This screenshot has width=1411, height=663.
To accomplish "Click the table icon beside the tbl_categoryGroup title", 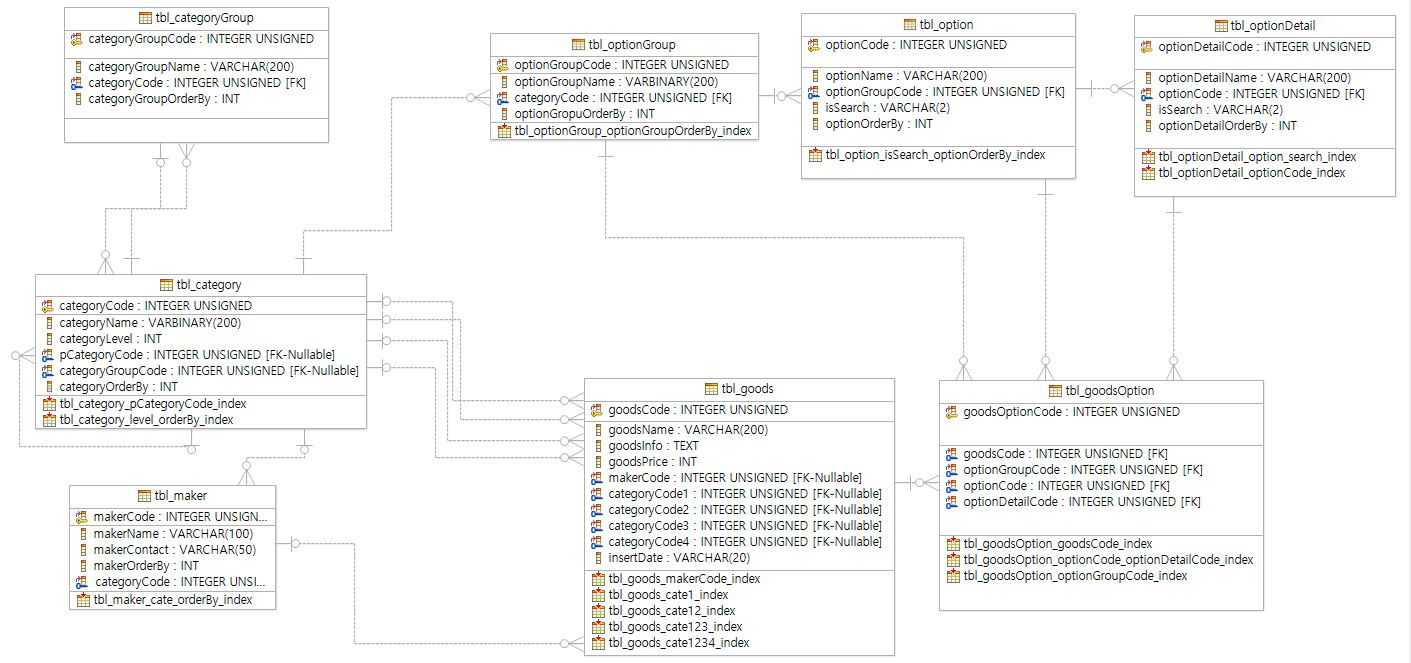I will (x=146, y=18).
